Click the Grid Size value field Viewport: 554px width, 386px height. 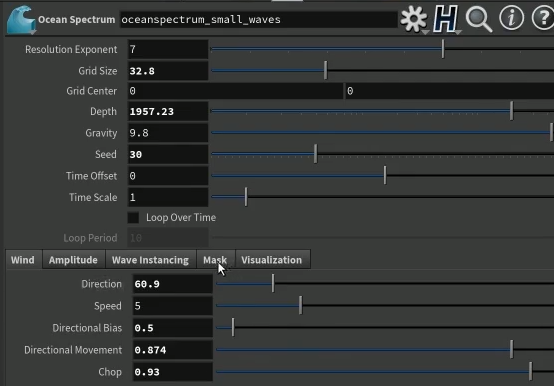(x=168, y=71)
